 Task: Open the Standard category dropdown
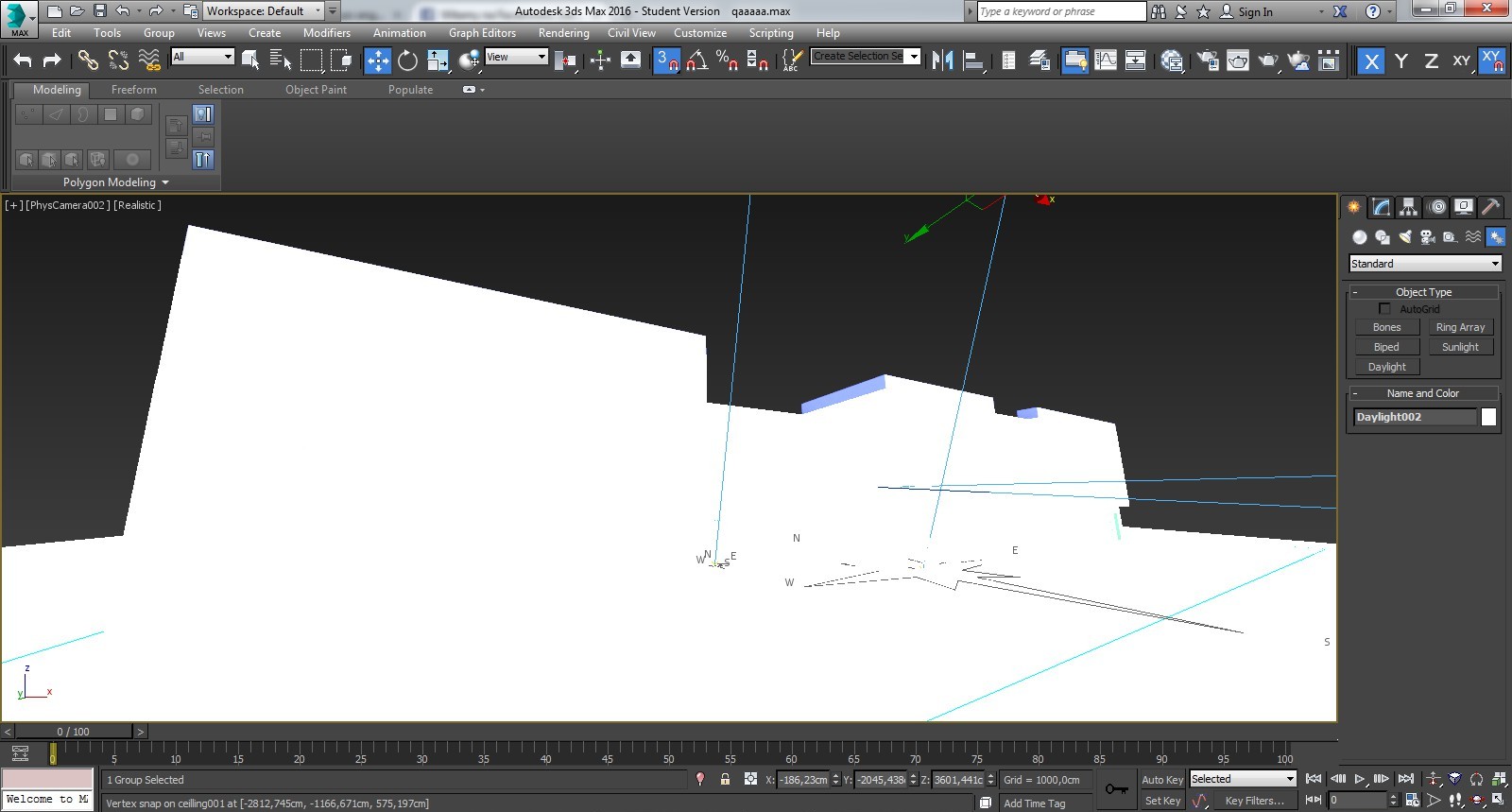[1425, 264]
